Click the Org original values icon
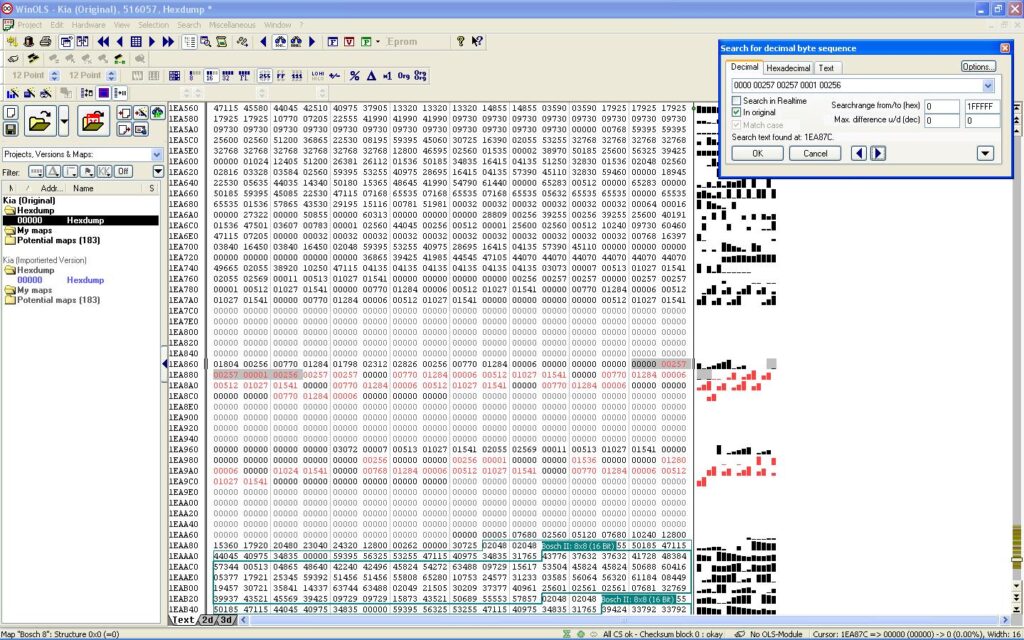 click(404, 76)
